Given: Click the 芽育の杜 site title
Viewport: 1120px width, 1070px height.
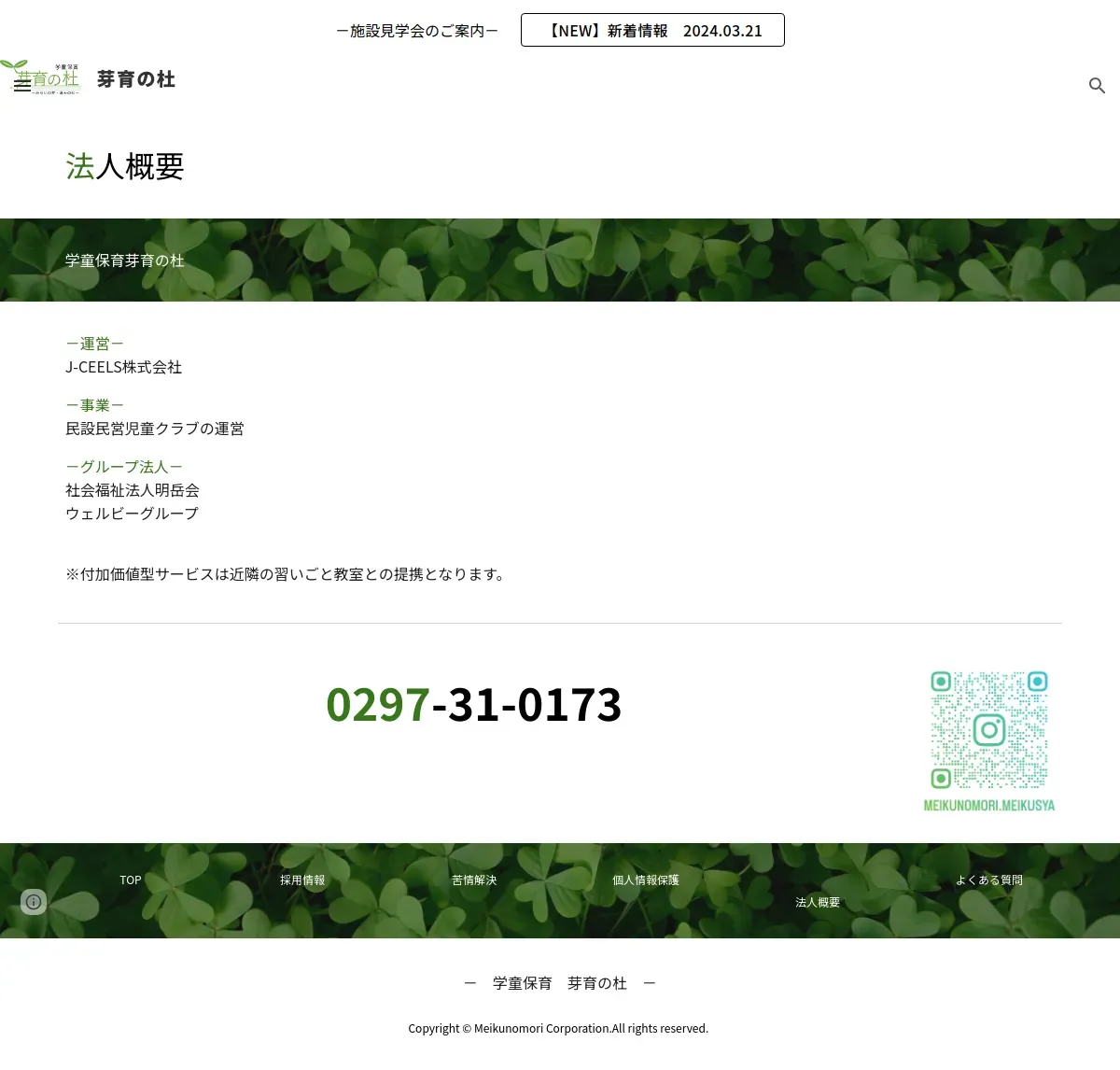Looking at the screenshot, I should pos(136,79).
